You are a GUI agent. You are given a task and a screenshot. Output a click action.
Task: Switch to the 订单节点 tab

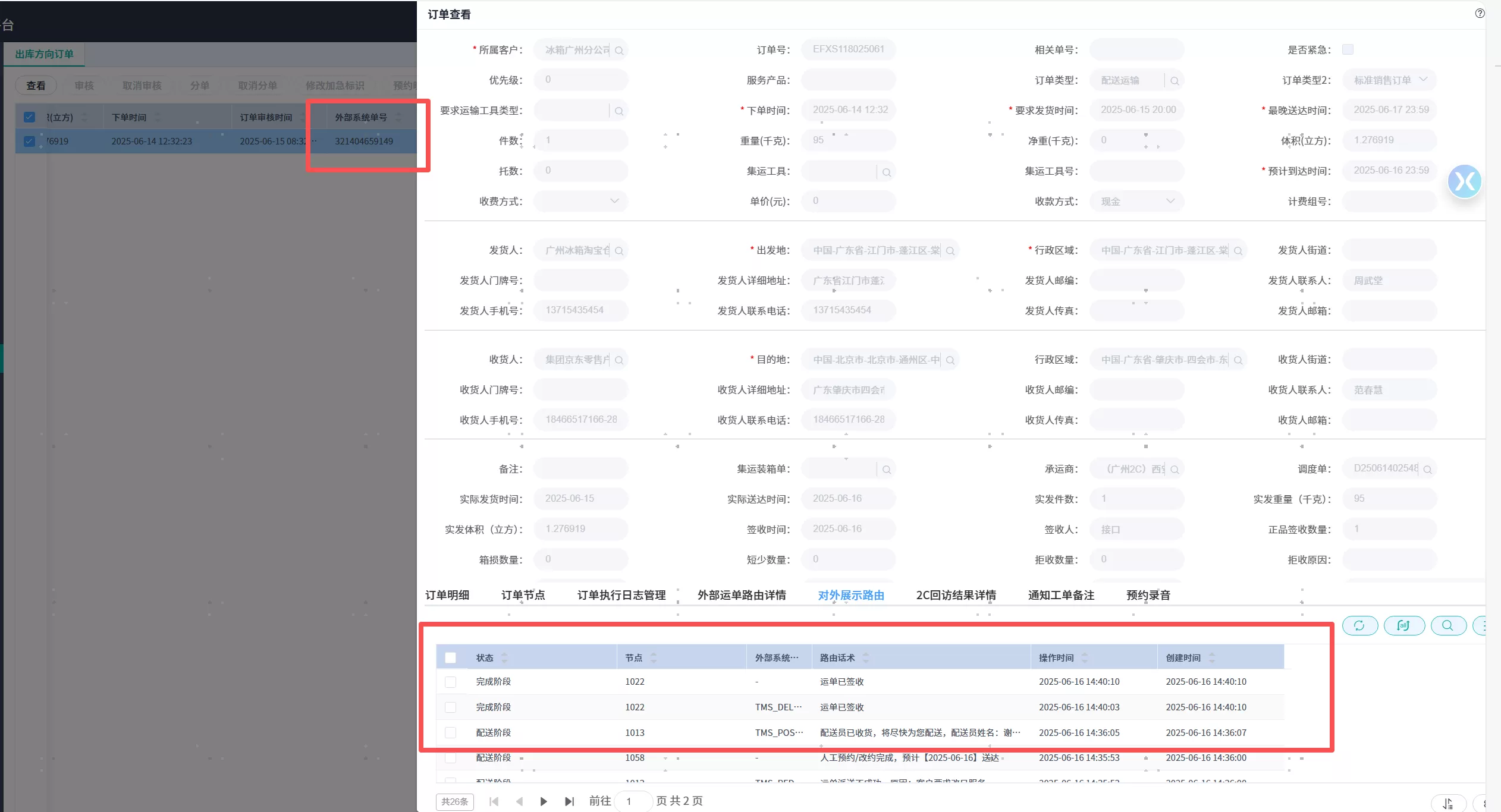(x=523, y=595)
